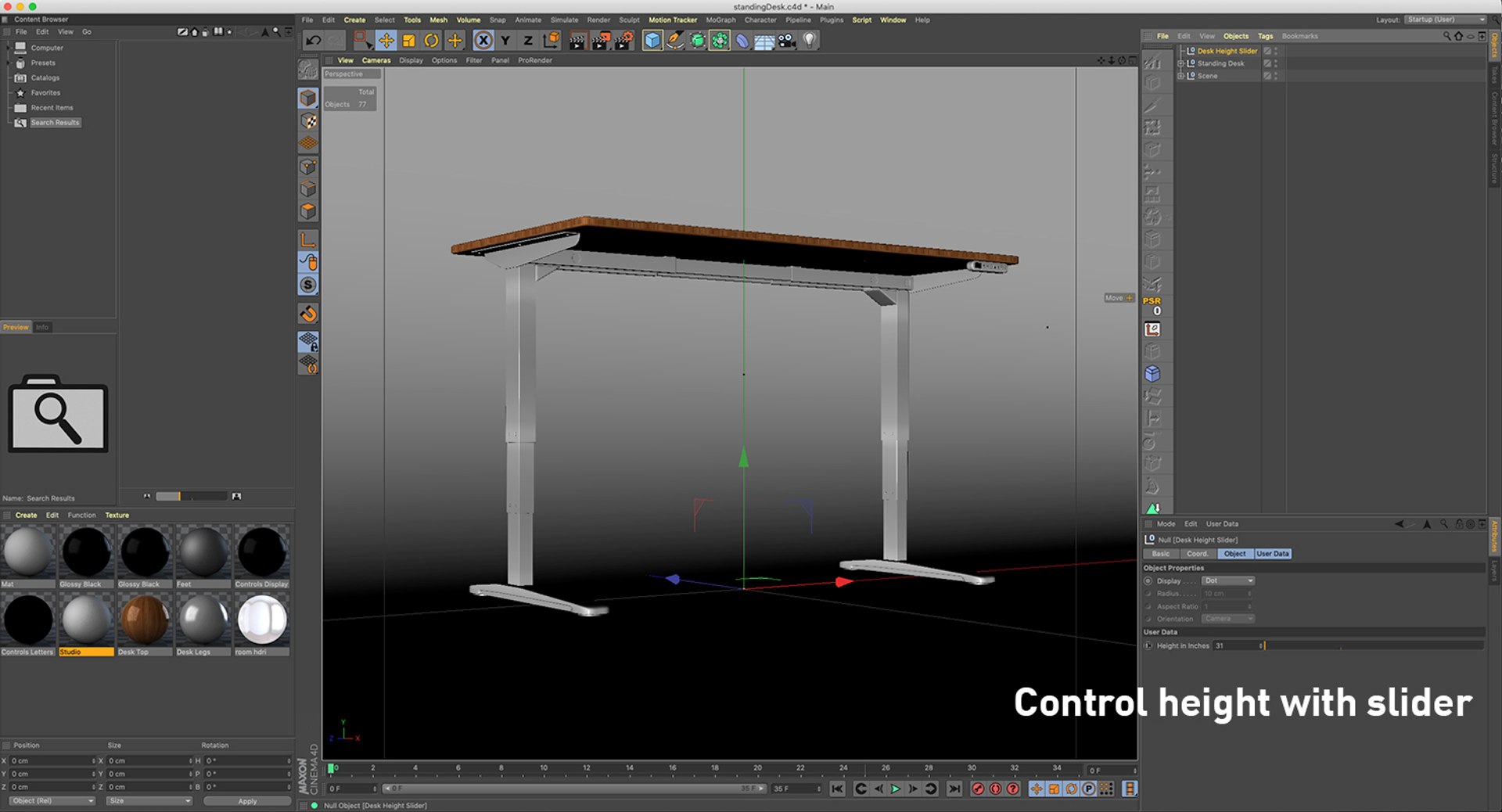Select the Move tool in top toolbar

click(x=386, y=41)
